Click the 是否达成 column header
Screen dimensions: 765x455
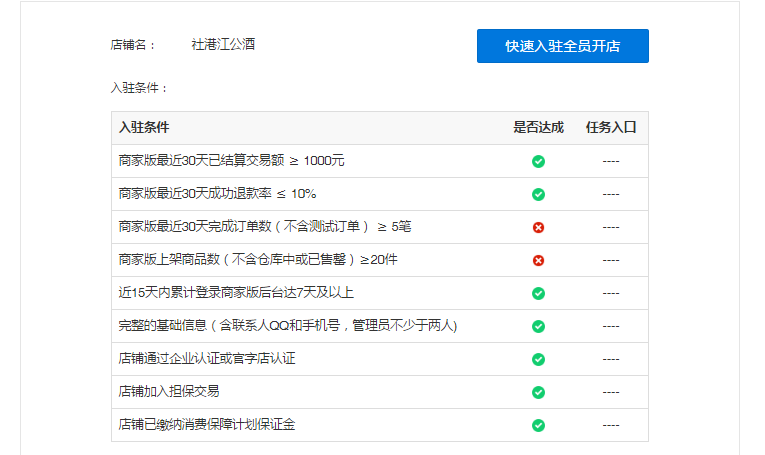point(538,128)
